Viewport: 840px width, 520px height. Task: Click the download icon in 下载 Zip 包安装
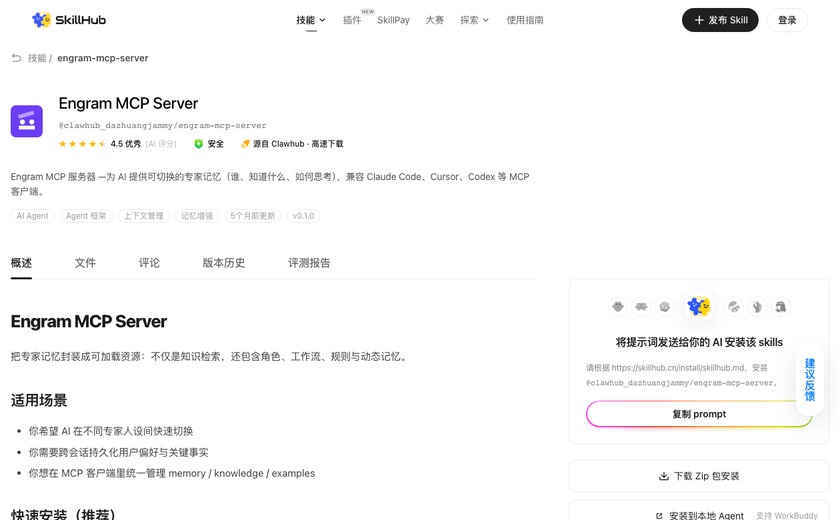click(664, 476)
